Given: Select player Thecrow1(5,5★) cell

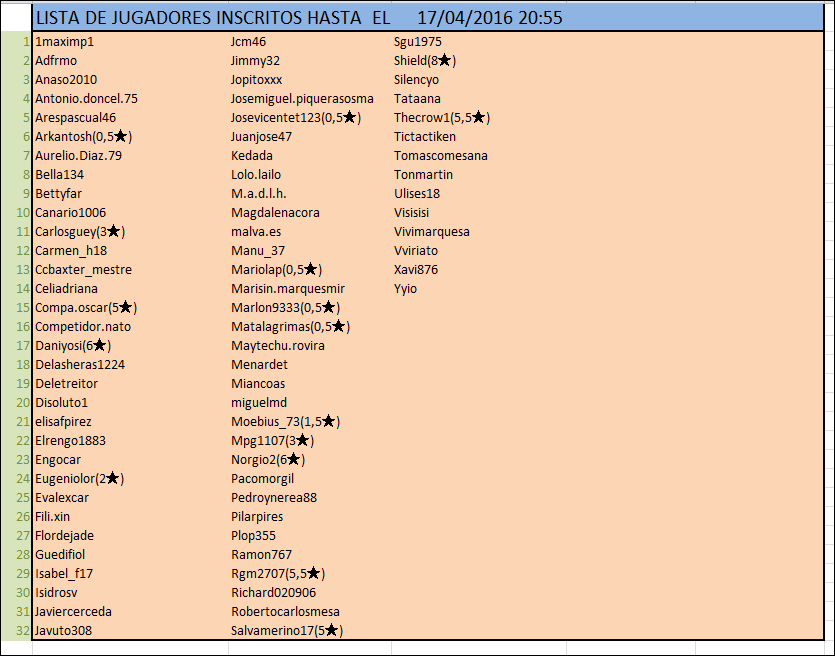Looking at the screenshot, I should click(441, 118).
